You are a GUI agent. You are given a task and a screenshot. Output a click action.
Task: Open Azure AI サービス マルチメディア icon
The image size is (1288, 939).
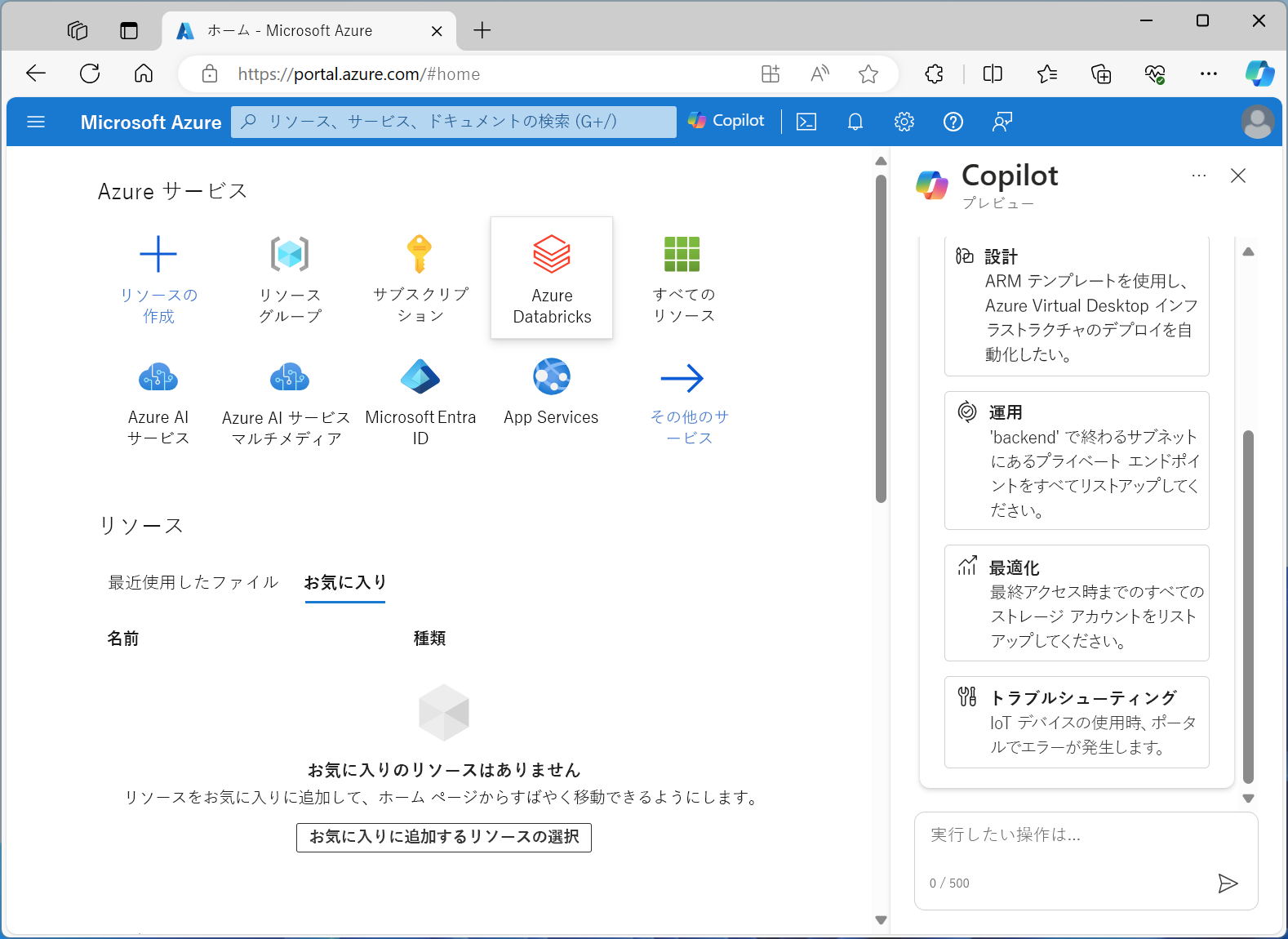coord(290,377)
